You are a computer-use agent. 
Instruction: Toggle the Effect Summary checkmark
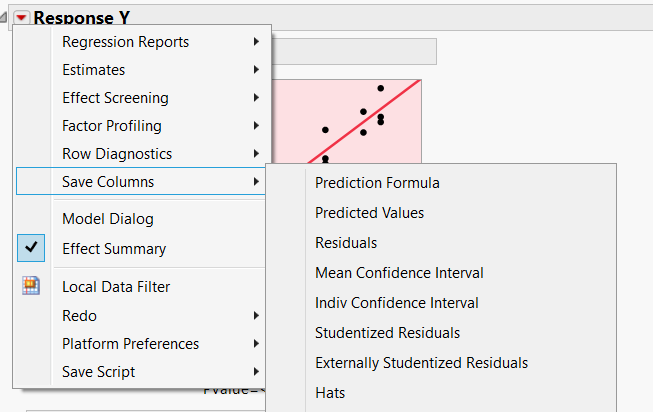click(x=31, y=249)
